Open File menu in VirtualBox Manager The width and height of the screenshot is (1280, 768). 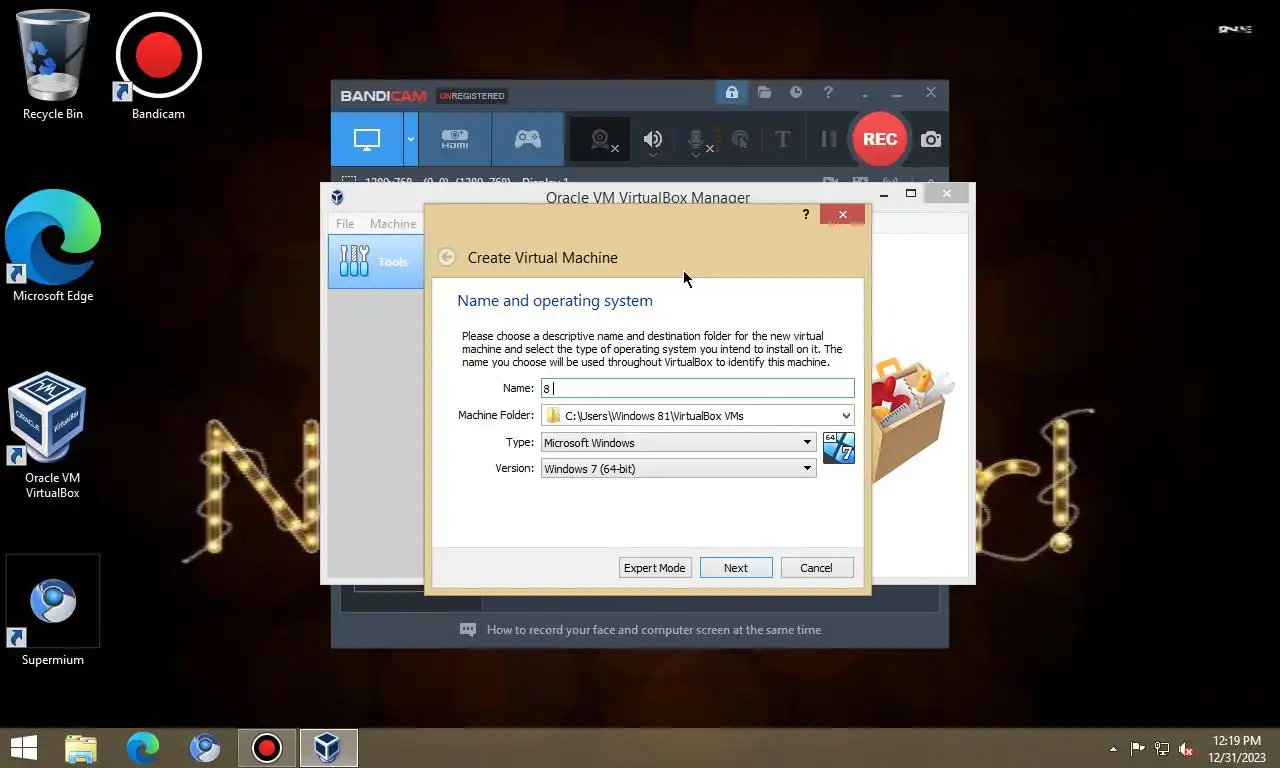click(x=345, y=224)
